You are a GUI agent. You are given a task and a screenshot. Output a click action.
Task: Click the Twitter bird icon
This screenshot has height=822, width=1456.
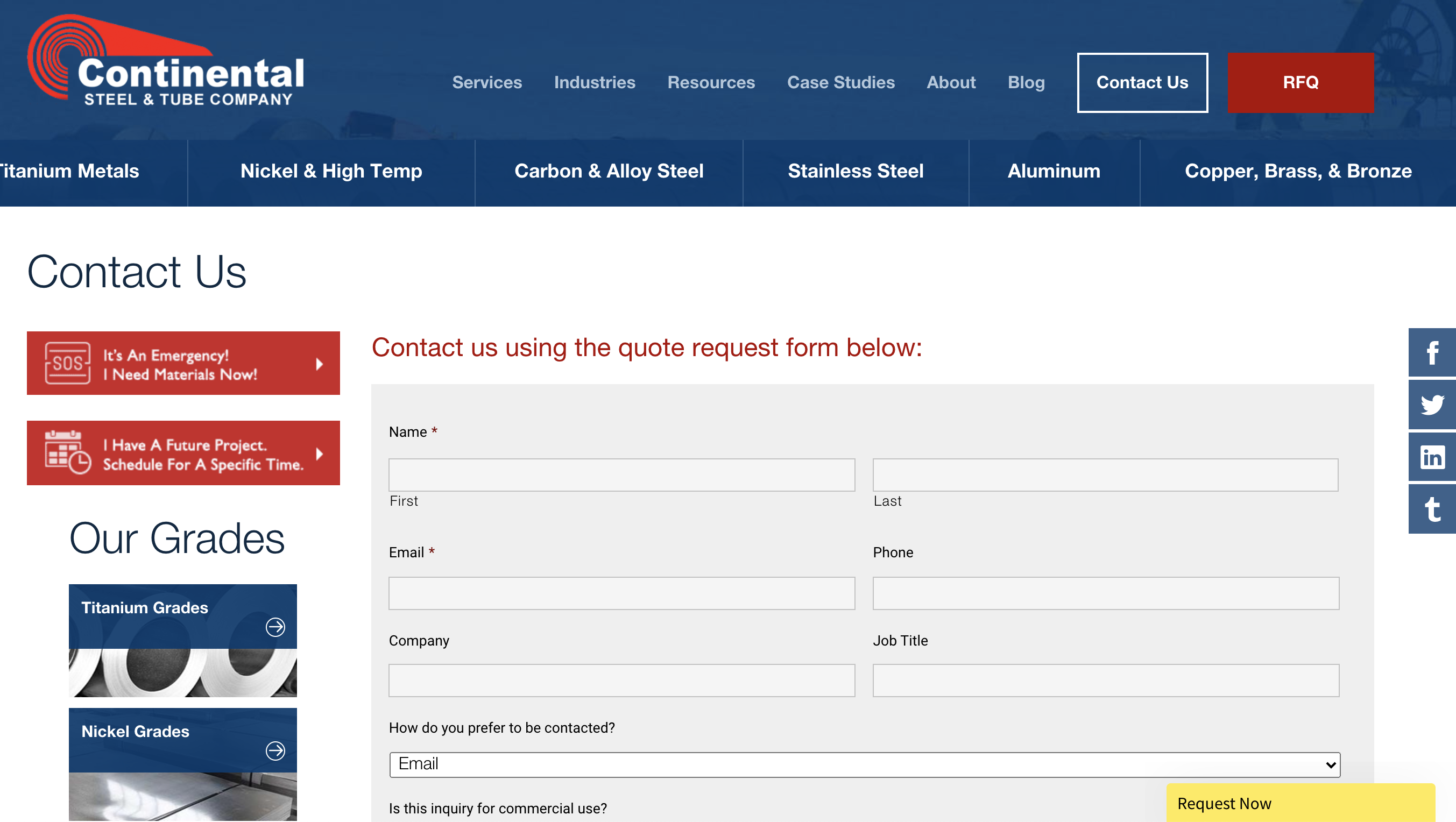pos(1432,405)
